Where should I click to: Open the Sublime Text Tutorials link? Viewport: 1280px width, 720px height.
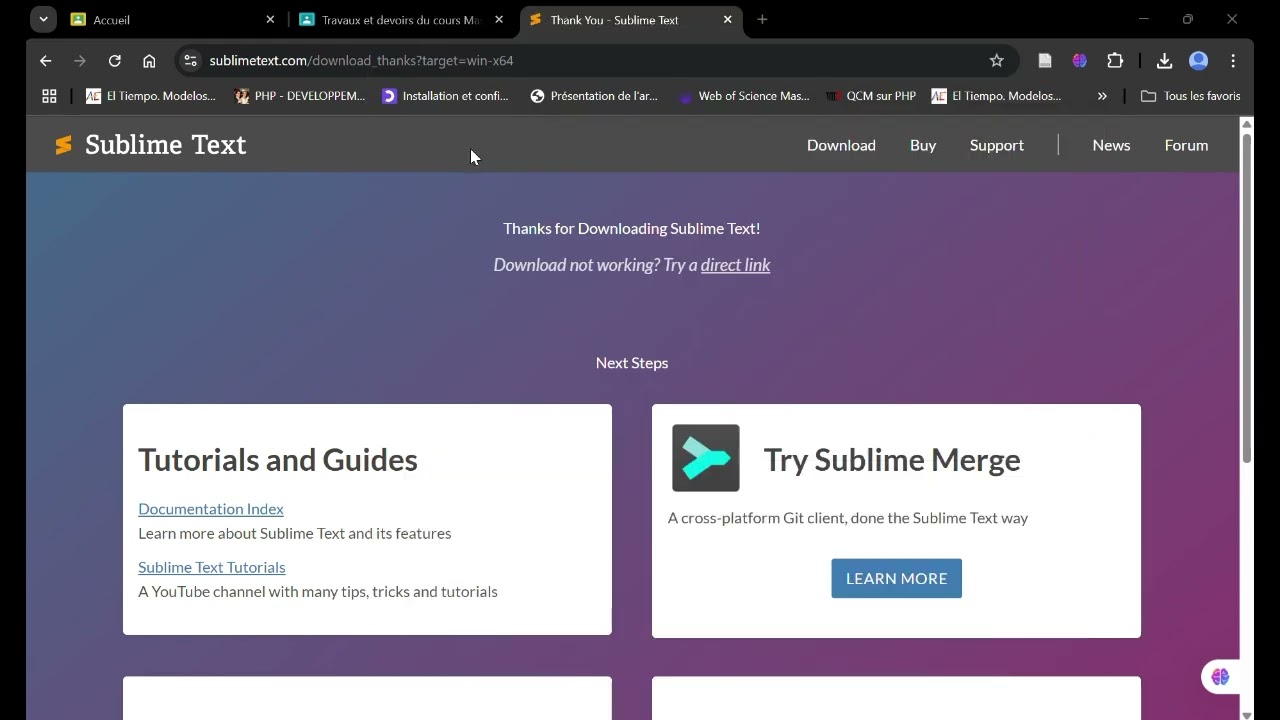[x=212, y=567]
